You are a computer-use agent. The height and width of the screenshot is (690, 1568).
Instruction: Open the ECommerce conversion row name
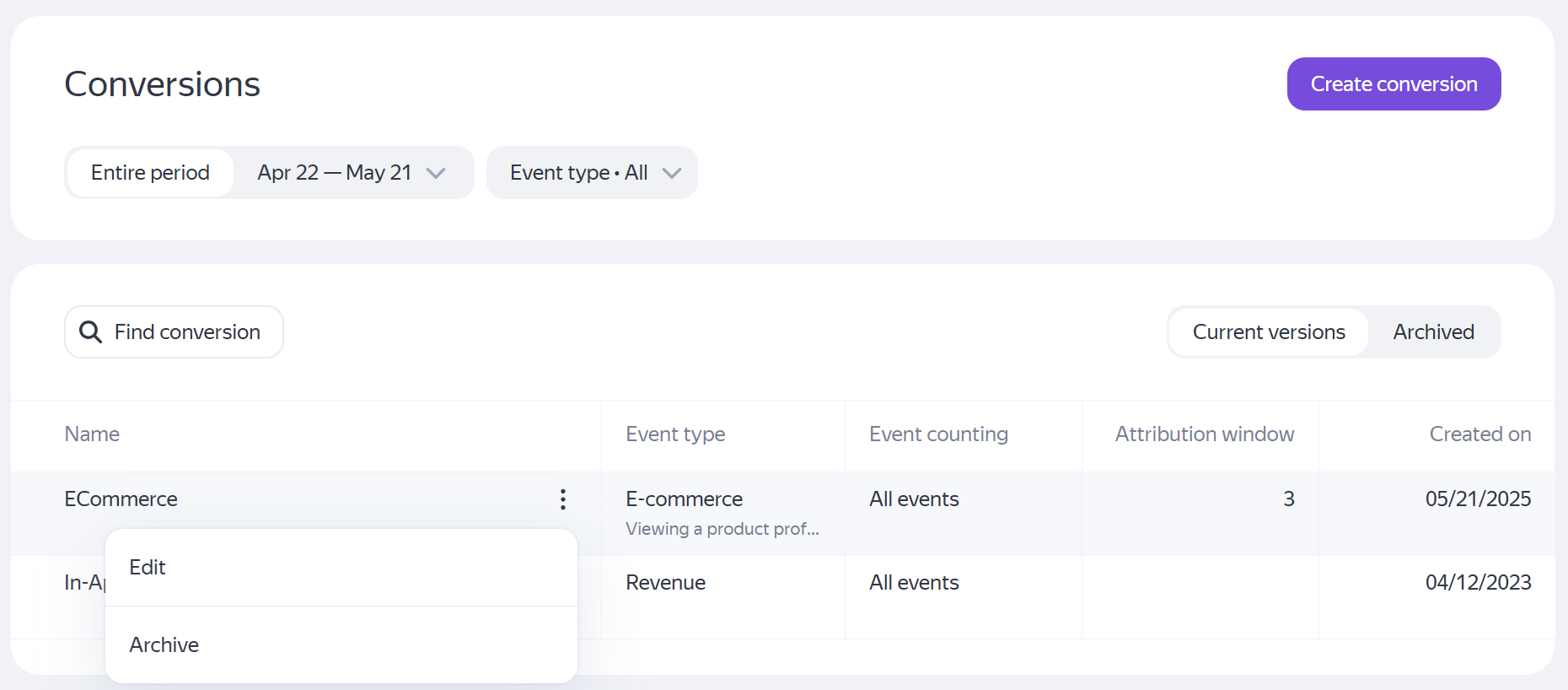pyautogui.click(x=121, y=499)
